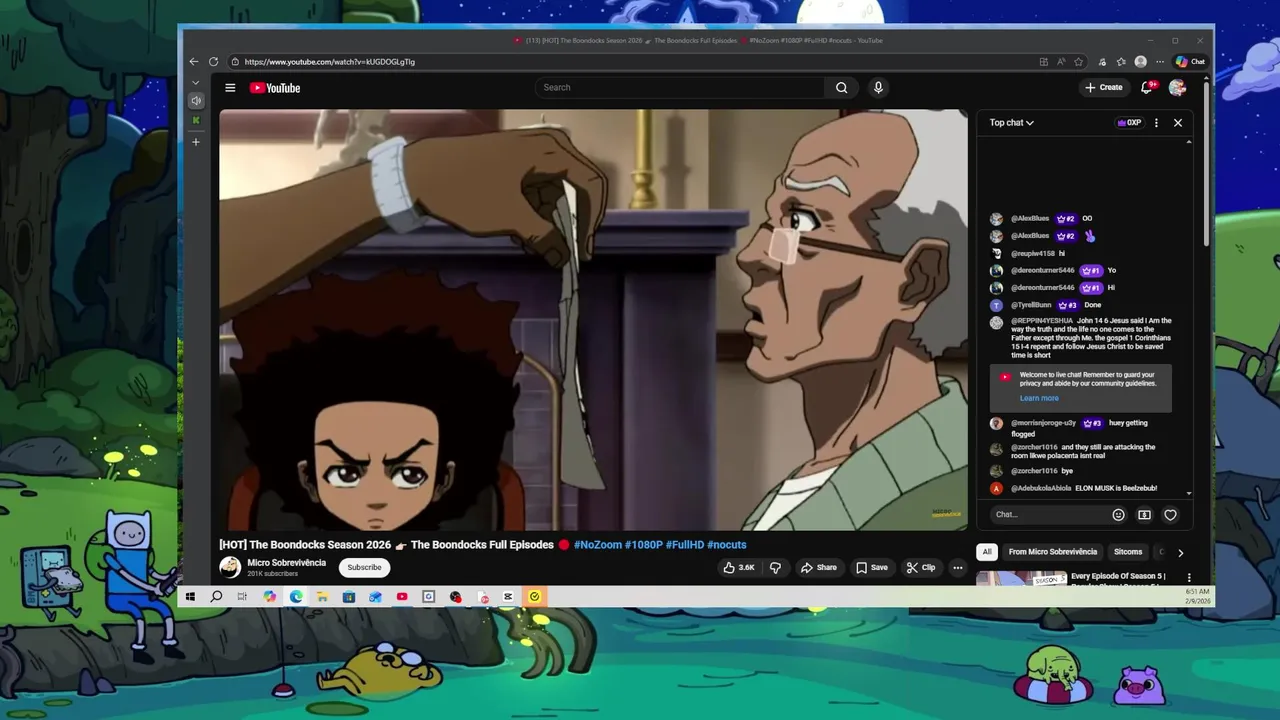Like the video with thumbs up
This screenshot has height=720, width=1280.
coord(739,568)
